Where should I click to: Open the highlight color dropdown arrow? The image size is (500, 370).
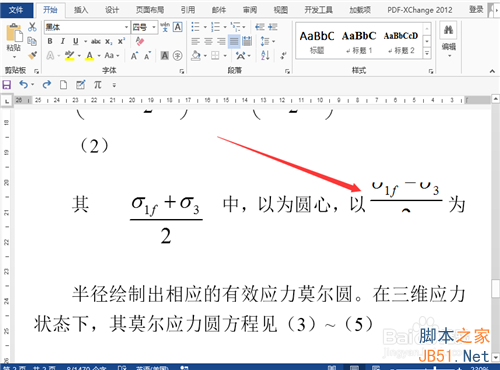[79, 56]
